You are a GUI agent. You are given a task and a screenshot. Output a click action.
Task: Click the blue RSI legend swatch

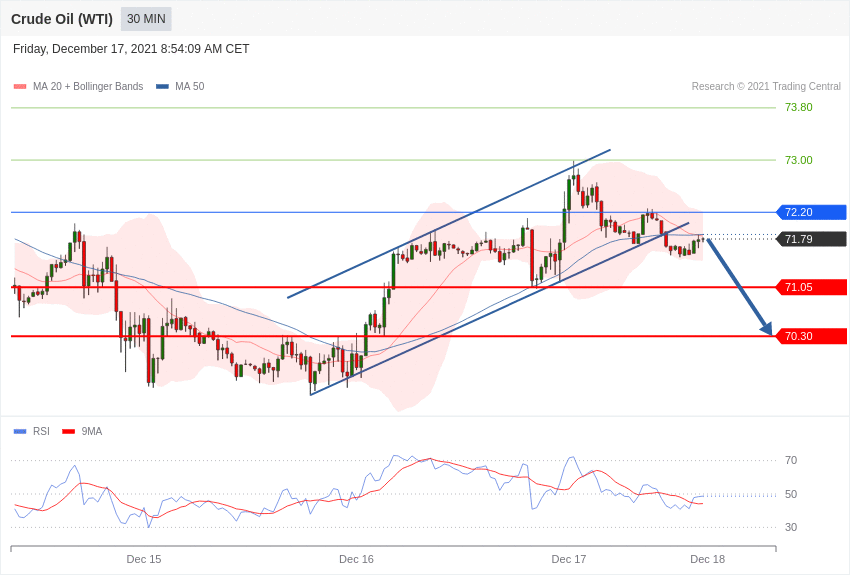pos(20,431)
